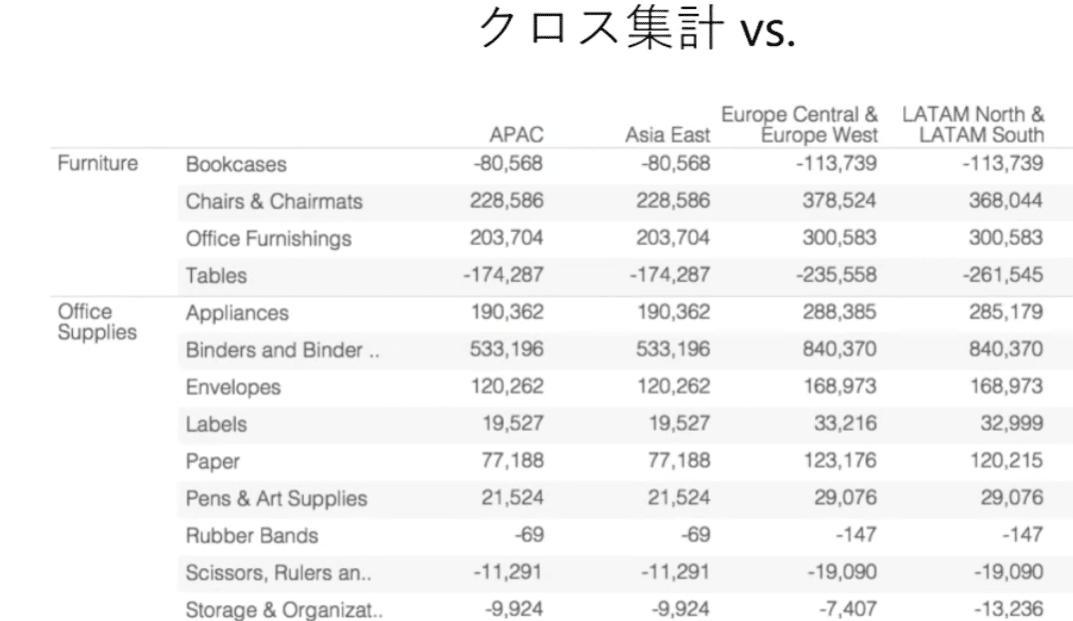Click the APAC column header
The height and width of the screenshot is (621, 1073).
coord(516,135)
